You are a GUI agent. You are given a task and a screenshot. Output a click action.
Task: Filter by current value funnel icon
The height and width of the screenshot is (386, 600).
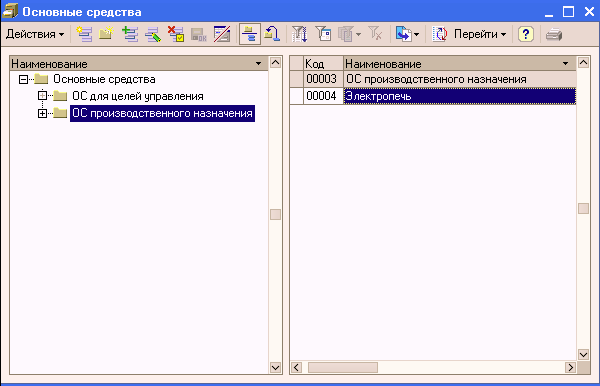pos(324,34)
